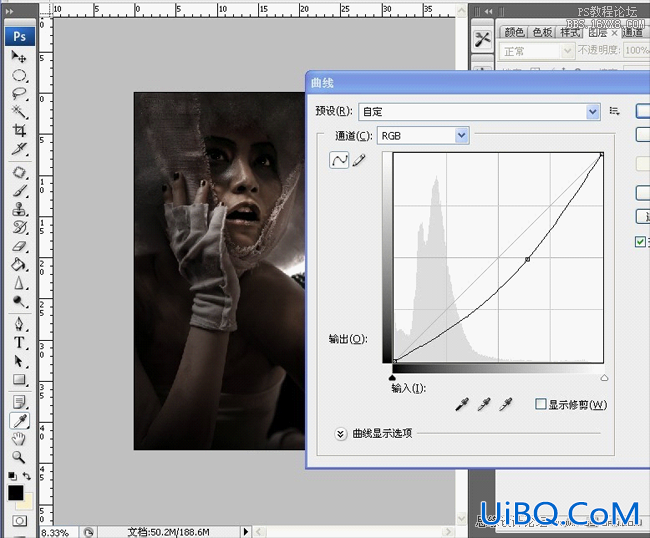
Task: Click the white input slider triangle
Action: point(604,378)
